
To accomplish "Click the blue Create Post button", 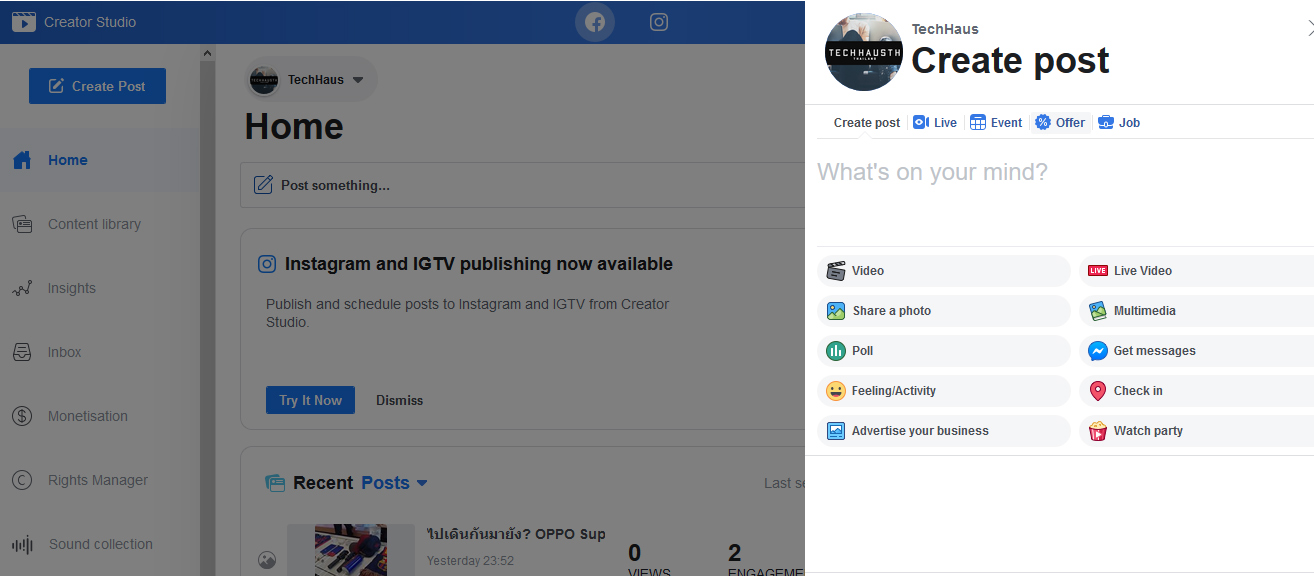I will 97,86.
